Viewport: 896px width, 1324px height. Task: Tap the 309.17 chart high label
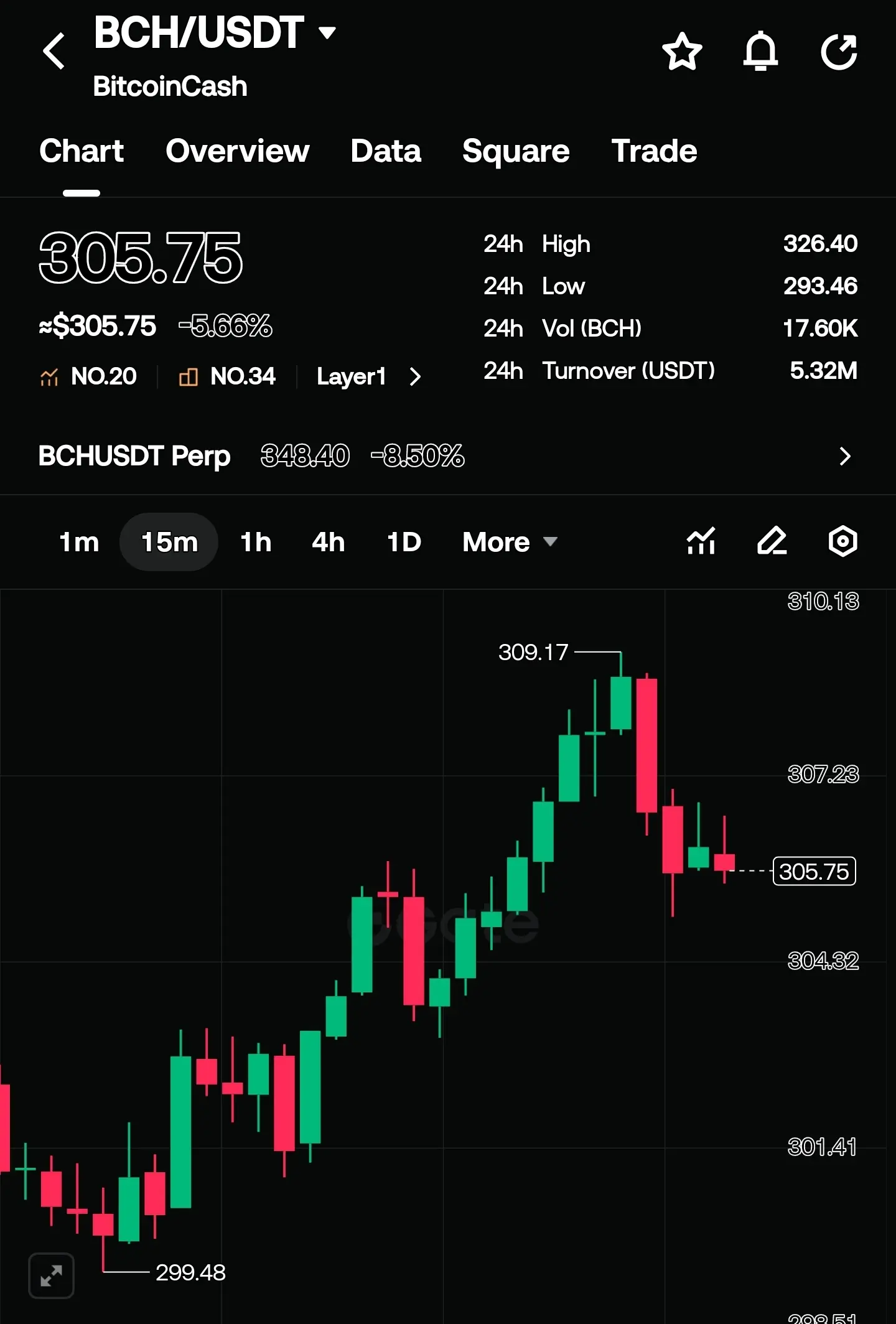[x=533, y=652]
